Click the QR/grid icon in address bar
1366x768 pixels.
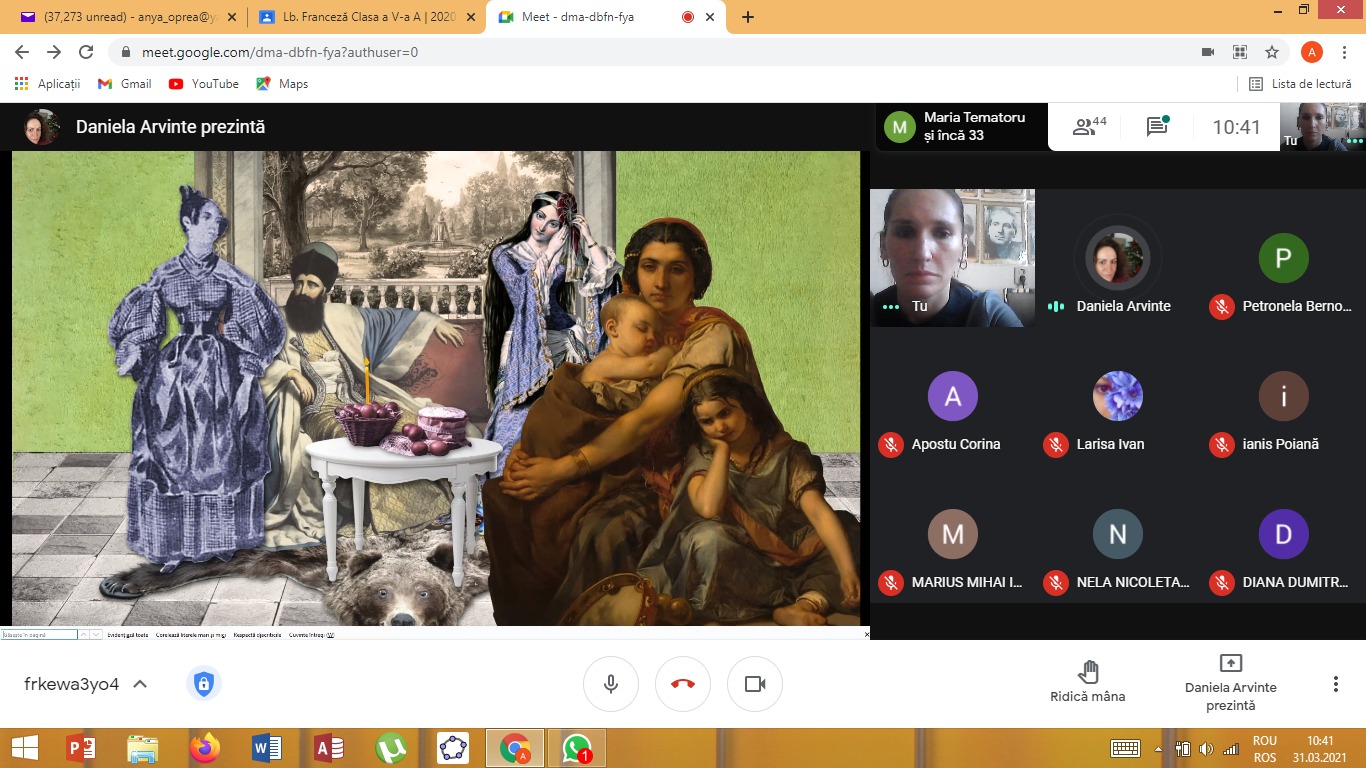point(1239,52)
